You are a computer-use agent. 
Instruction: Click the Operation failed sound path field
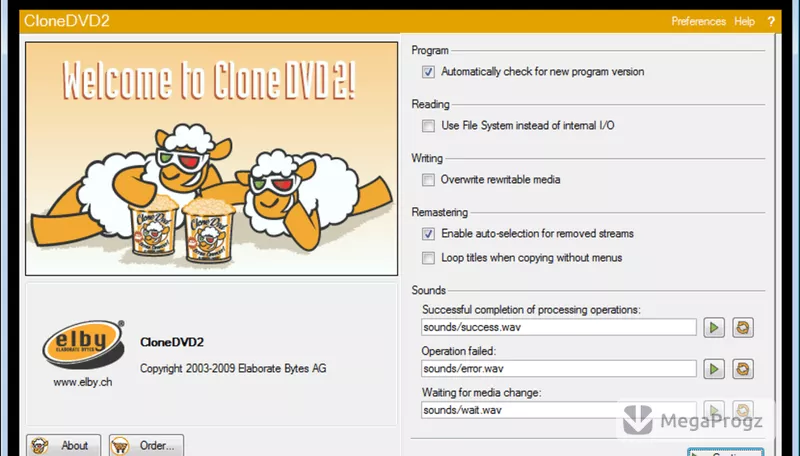[559, 369]
